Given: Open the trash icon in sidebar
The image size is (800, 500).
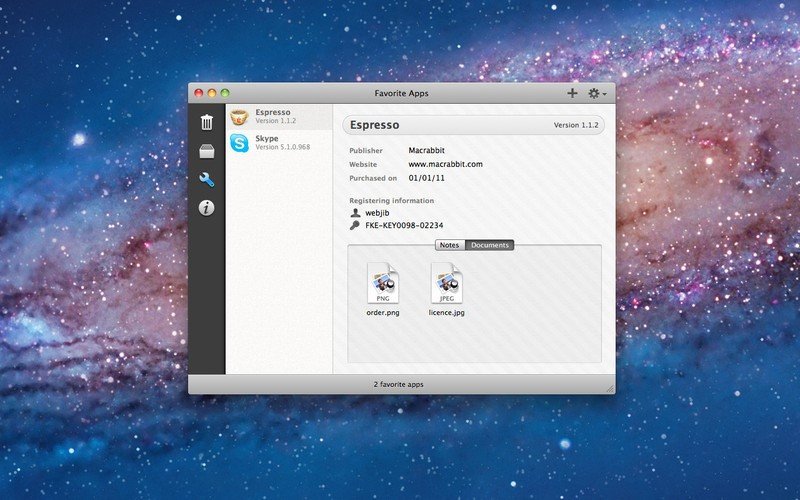Looking at the screenshot, I should (x=207, y=122).
